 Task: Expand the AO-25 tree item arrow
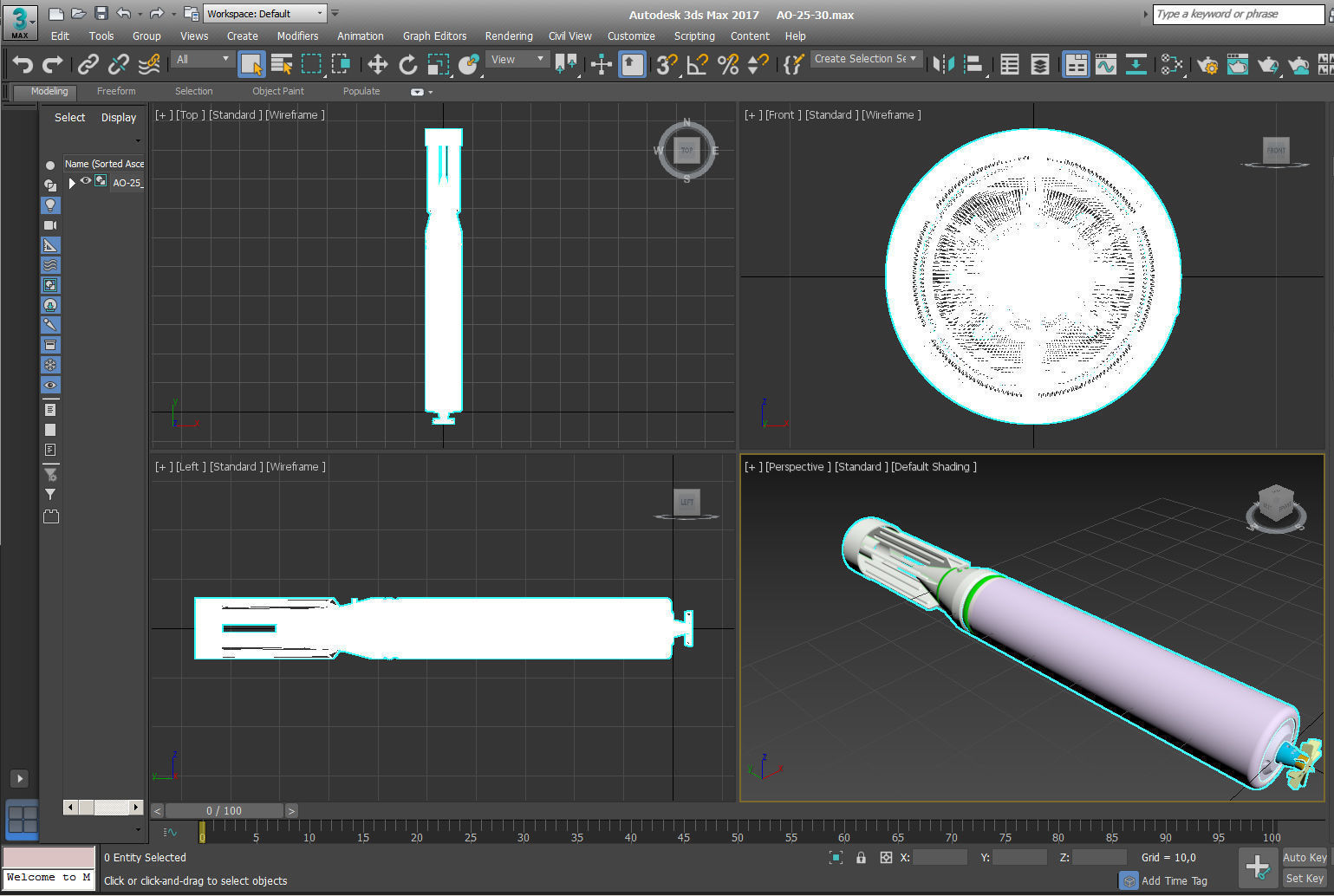coord(72,183)
